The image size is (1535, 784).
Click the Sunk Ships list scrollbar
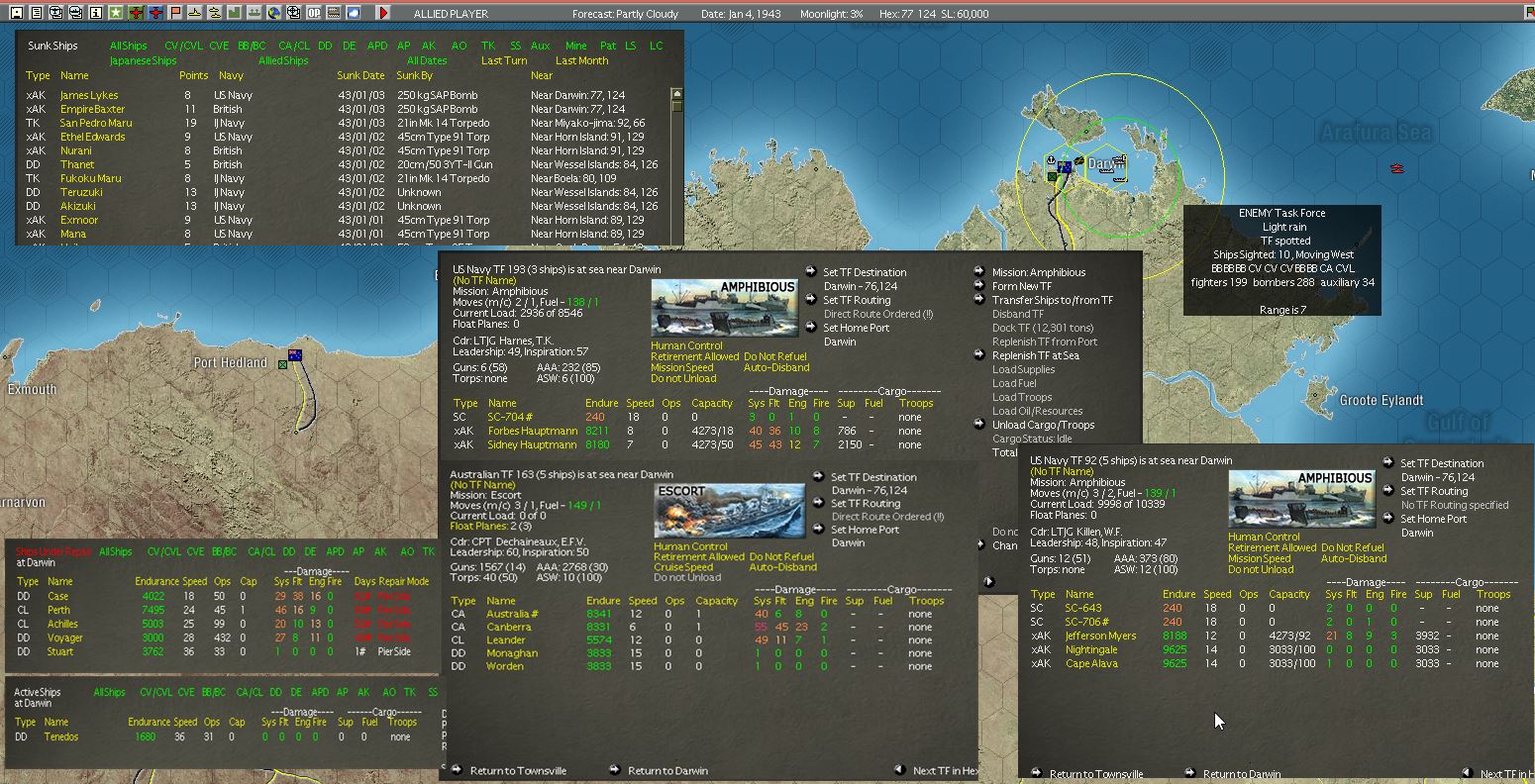tap(677, 164)
